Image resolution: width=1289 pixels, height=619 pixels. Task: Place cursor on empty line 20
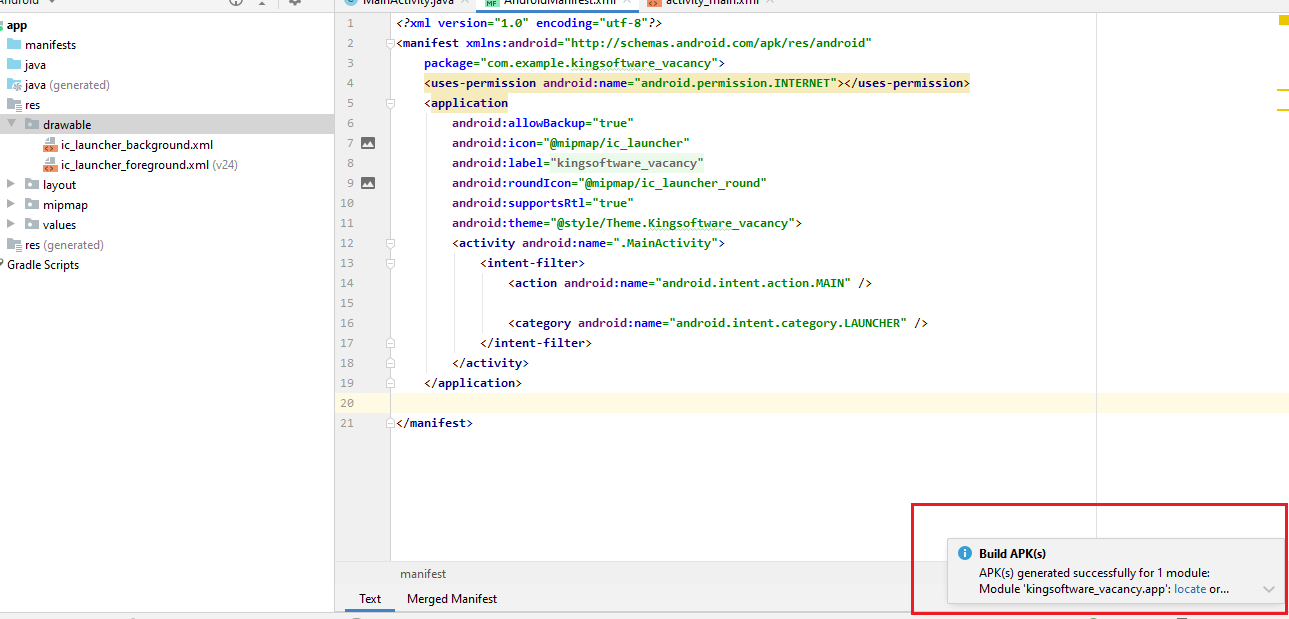[x=700, y=403]
